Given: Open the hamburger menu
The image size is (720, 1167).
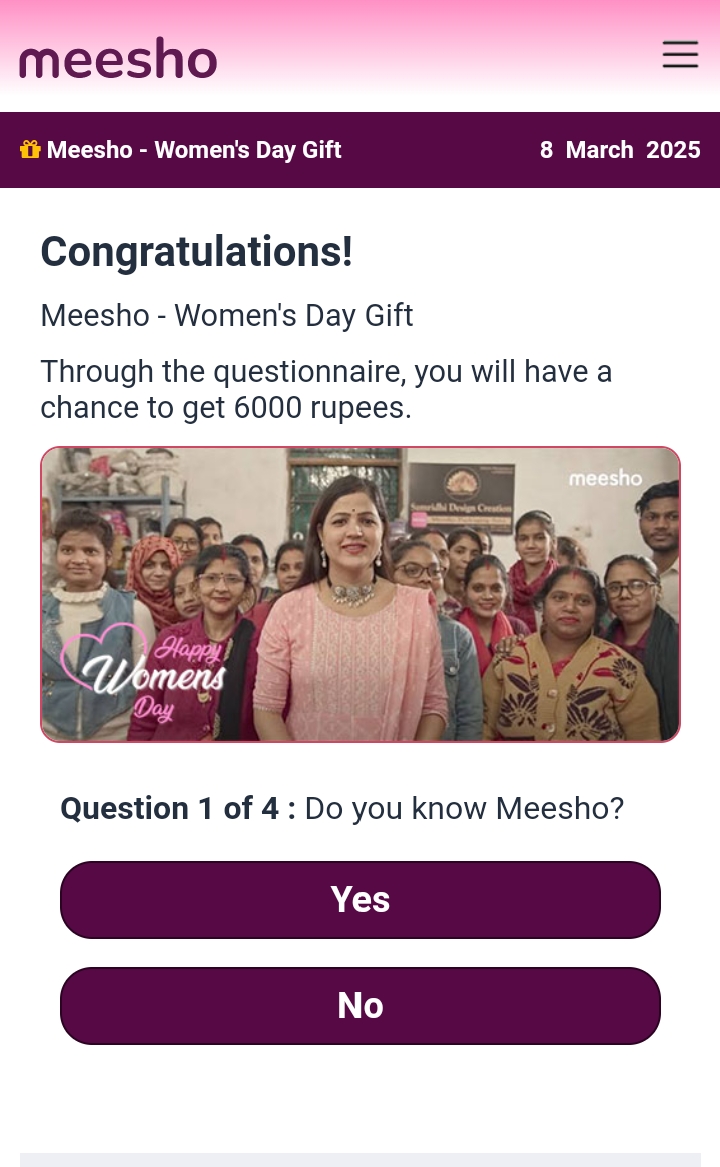Looking at the screenshot, I should 681,55.
